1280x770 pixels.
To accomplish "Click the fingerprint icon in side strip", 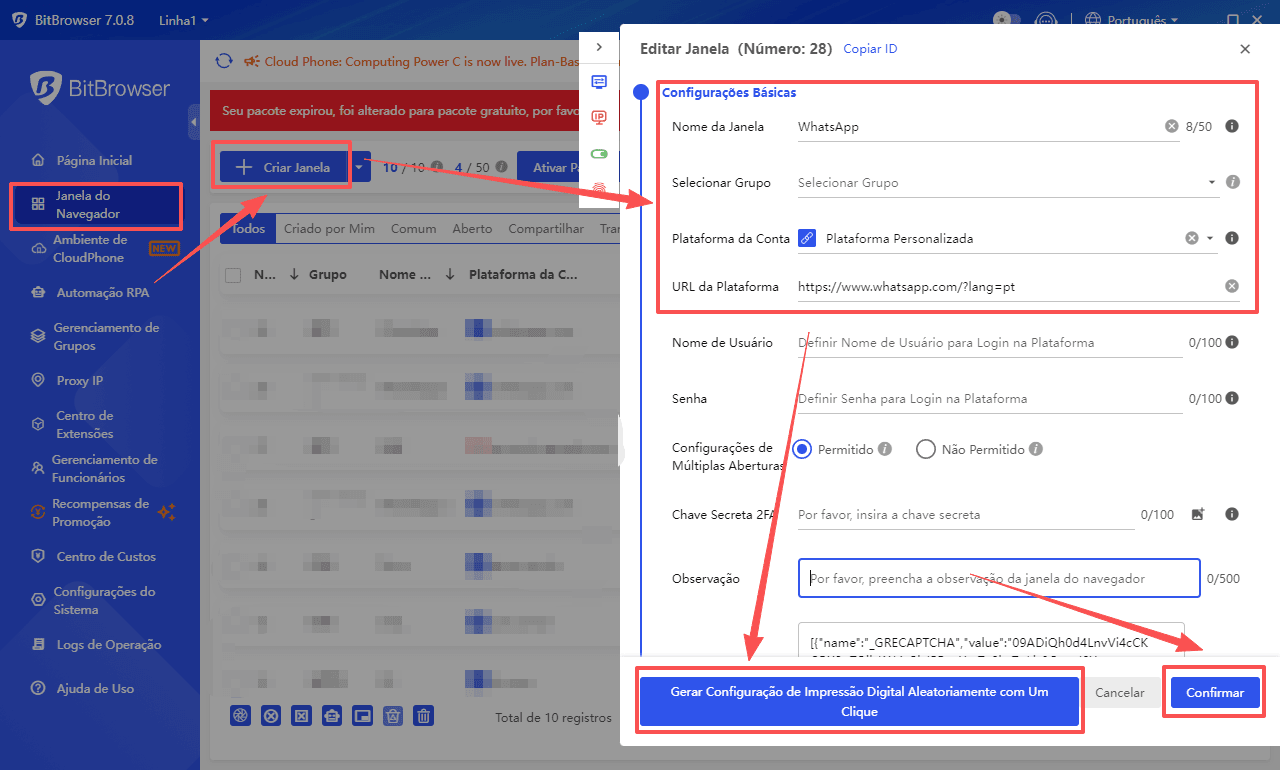I will pos(599,187).
